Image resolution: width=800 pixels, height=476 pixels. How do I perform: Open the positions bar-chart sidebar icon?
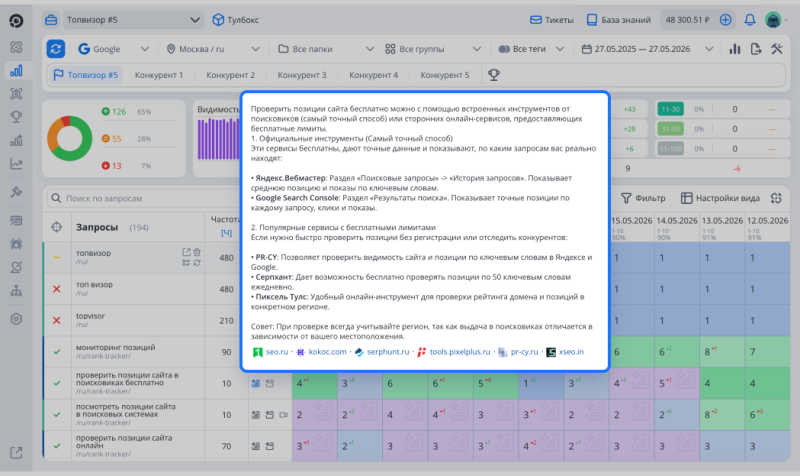pos(16,70)
